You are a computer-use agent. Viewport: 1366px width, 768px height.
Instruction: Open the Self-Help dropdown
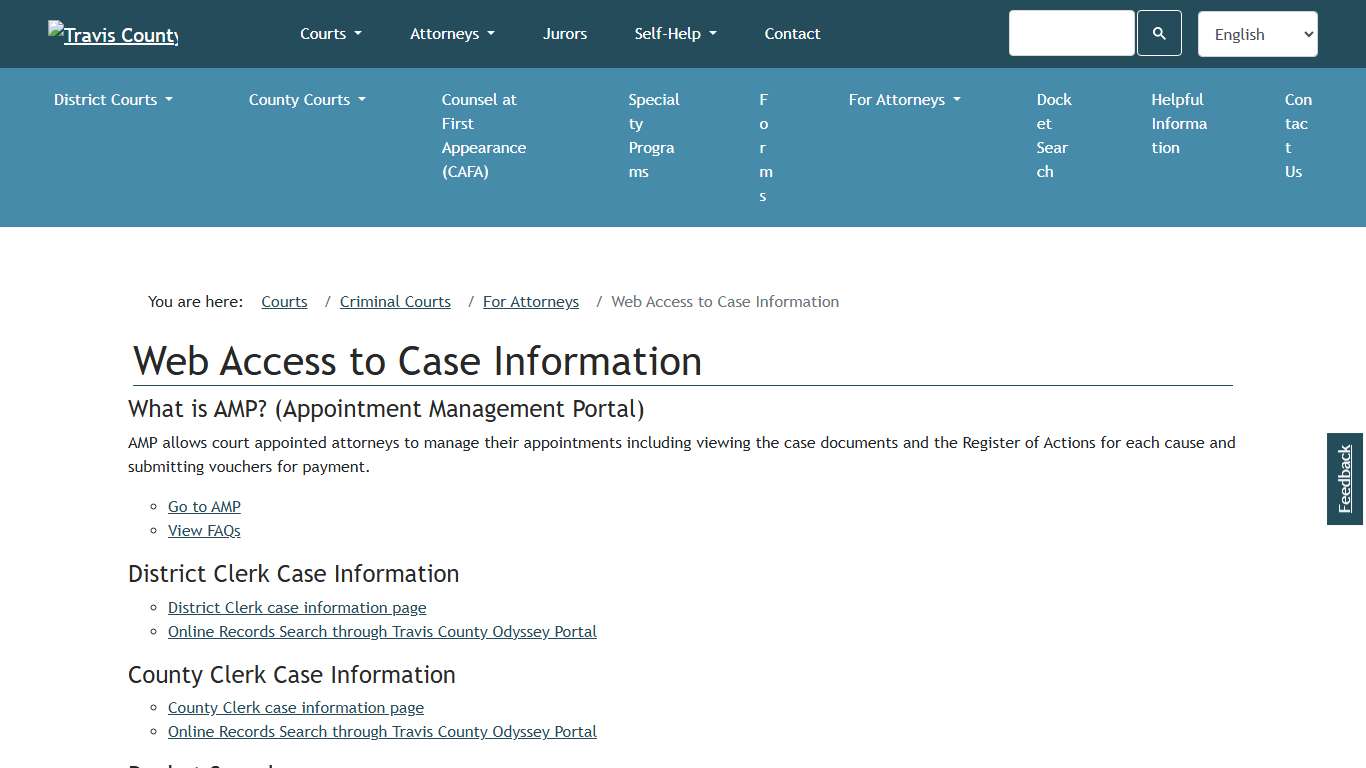point(675,33)
